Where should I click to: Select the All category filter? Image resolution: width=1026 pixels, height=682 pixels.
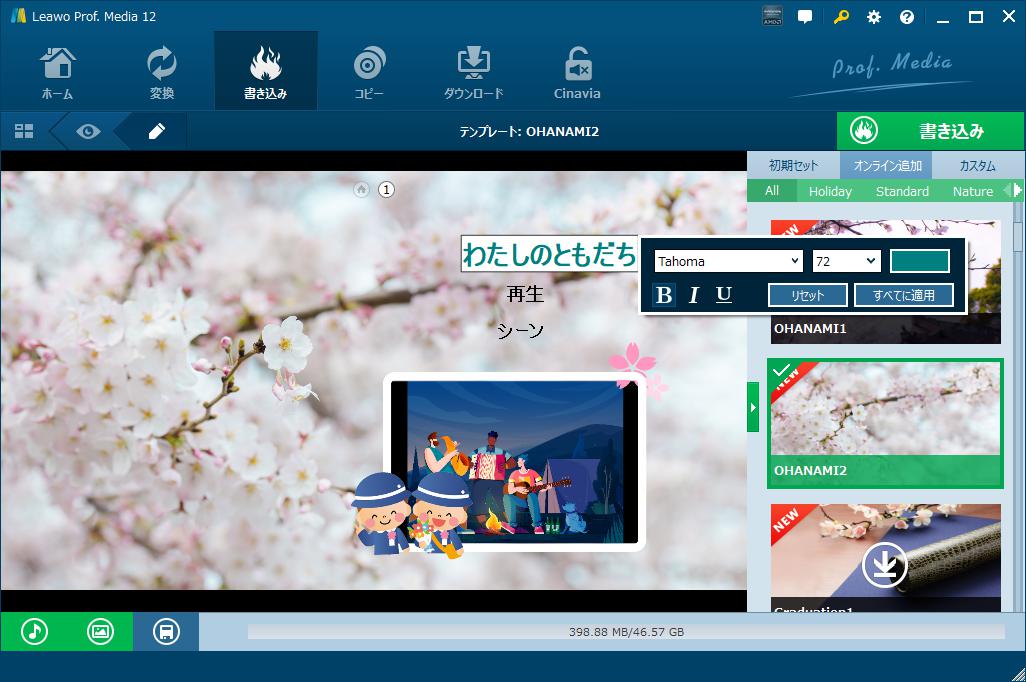[772, 191]
